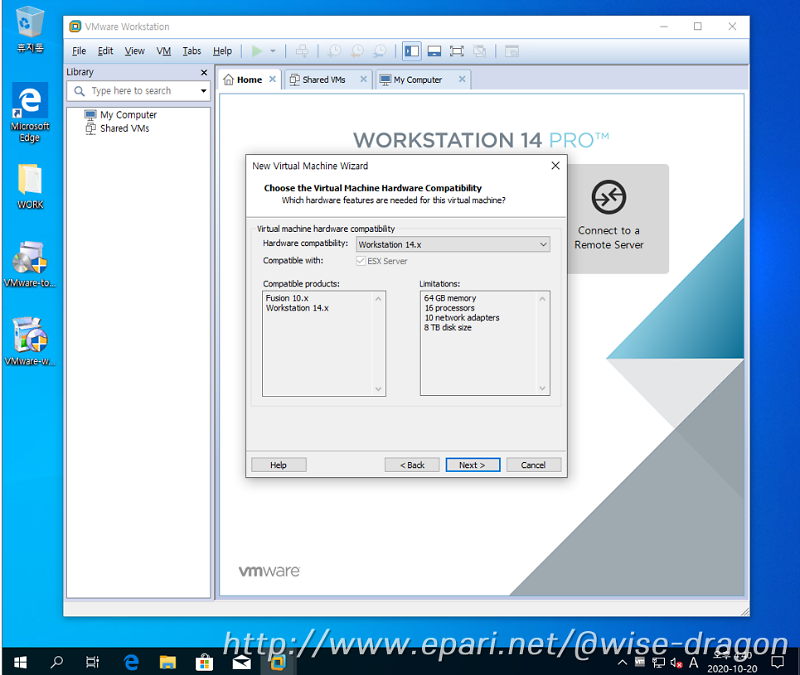Open Task View from the taskbar
The height and width of the screenshot is (675, 800).
[x=93, y=662]
